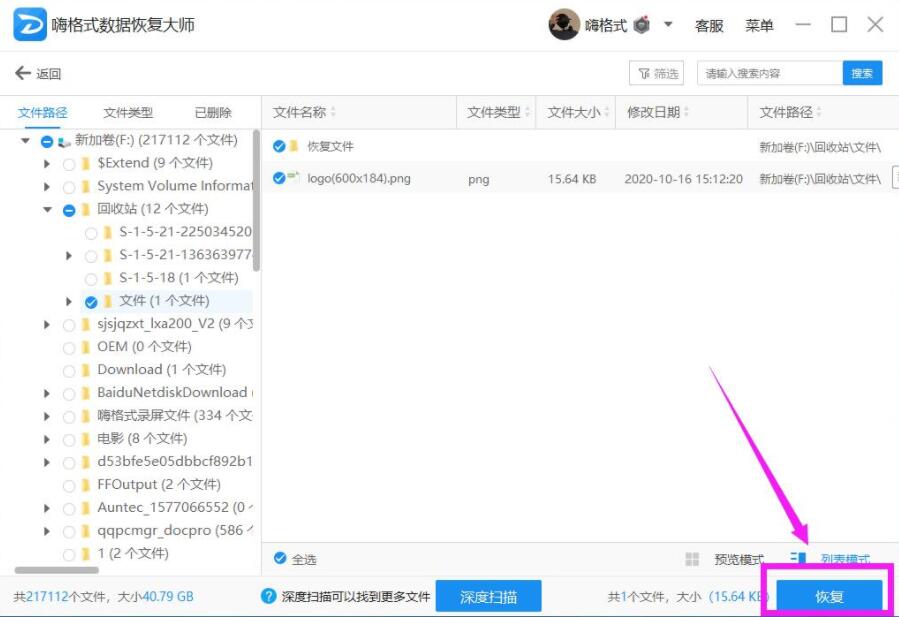Sort by 文件路径 column header
The height and width of the screenshot is (617, 899).
pos(786,112)
